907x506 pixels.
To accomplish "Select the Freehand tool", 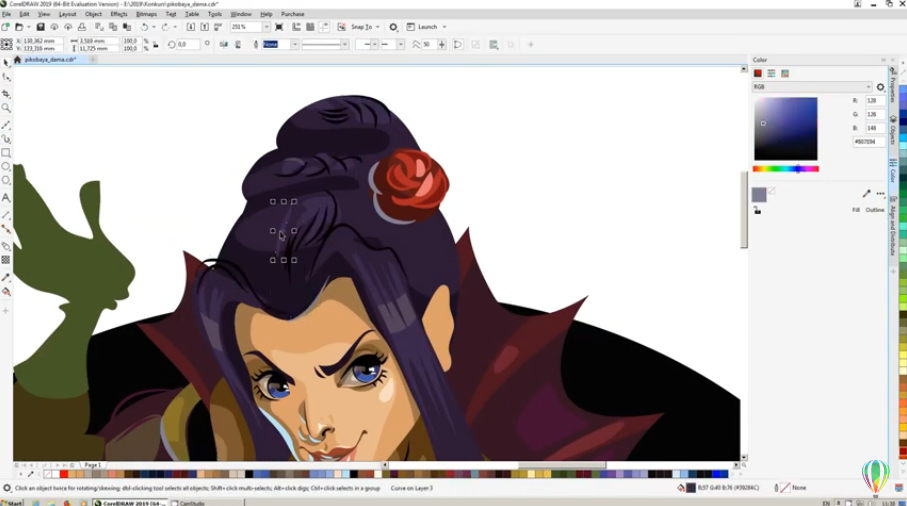I will (x=6, y=125).
